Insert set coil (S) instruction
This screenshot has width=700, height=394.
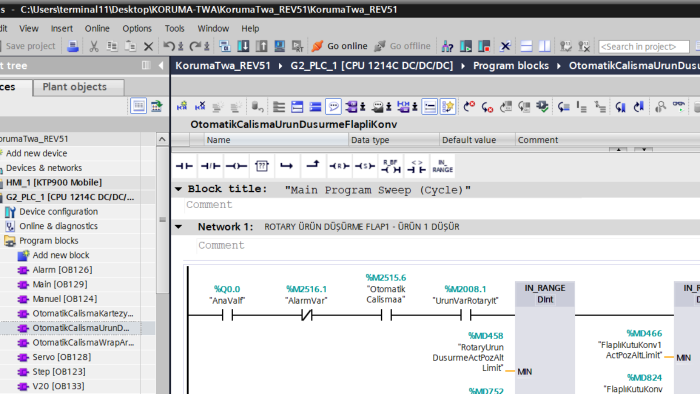click(365, 166)
